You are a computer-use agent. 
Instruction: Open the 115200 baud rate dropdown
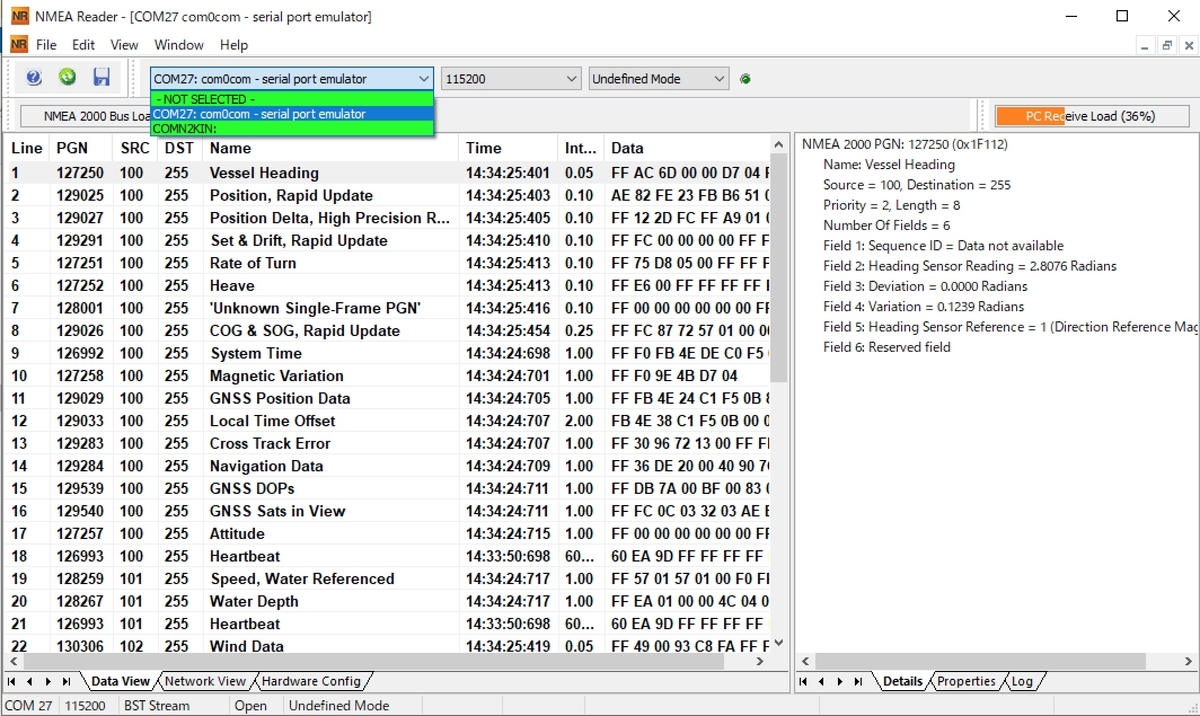pos(571,79)
